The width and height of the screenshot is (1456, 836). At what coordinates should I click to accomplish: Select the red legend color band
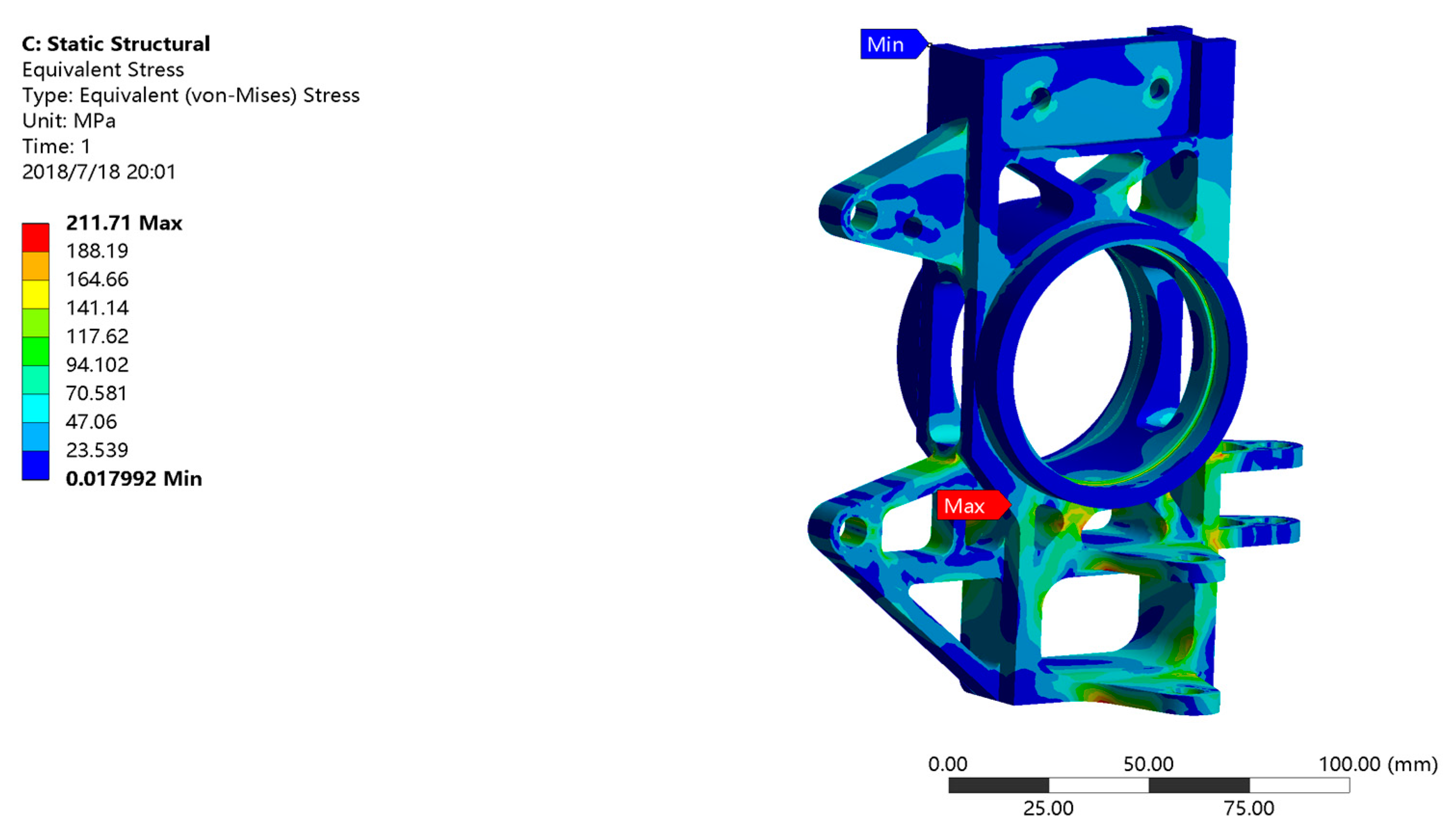36,237
